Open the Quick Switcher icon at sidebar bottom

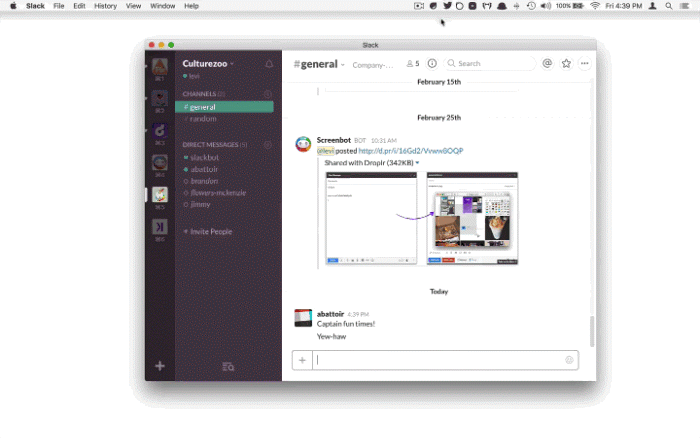tap(228, 367)
